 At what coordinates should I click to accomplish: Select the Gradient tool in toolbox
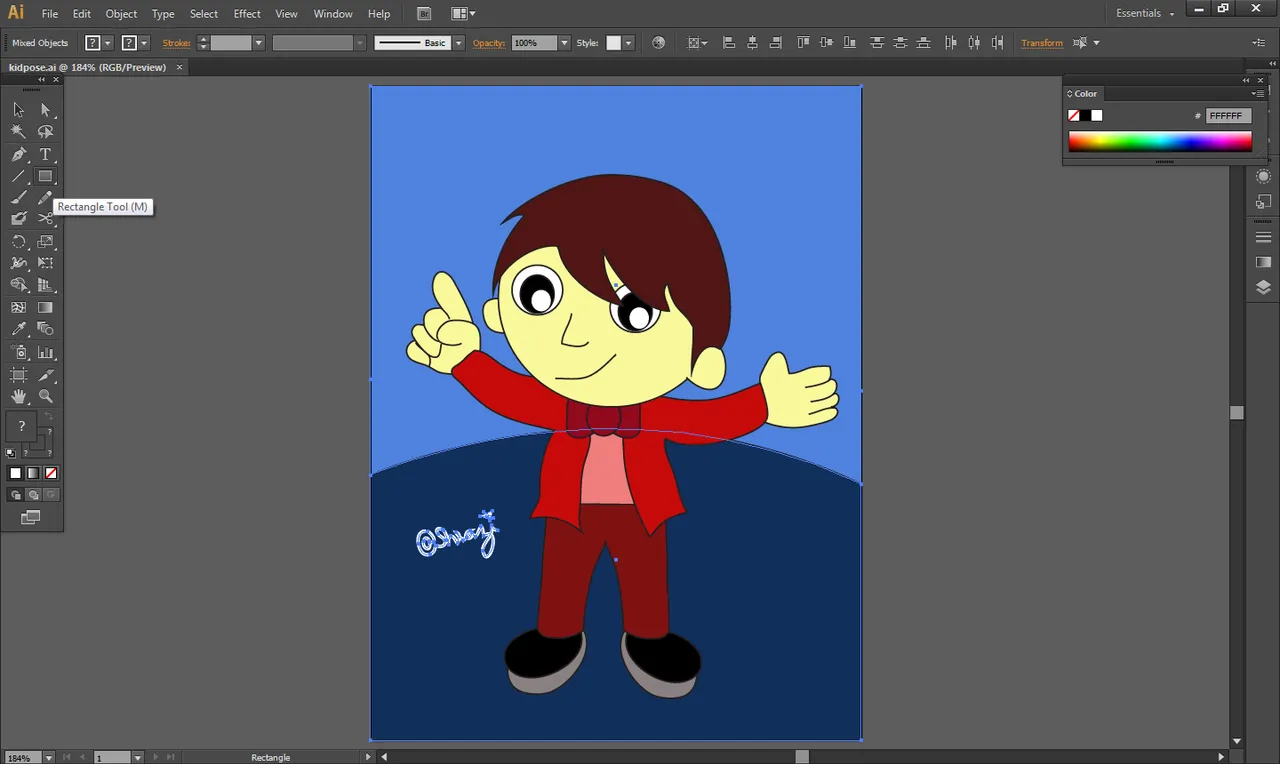point(45,307)
